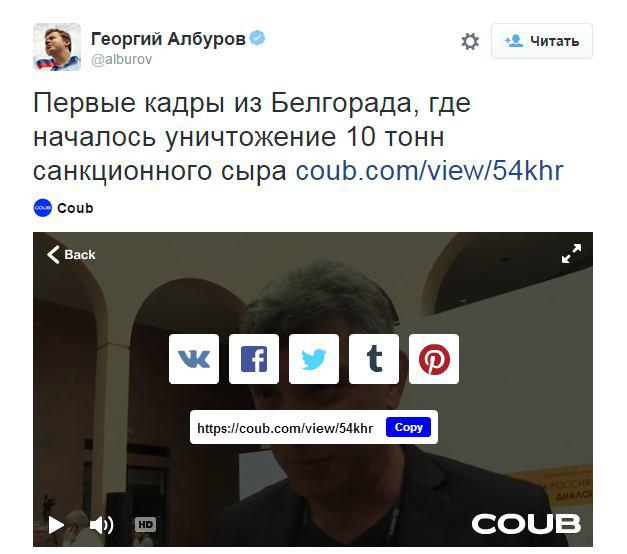The image size is (627, 554).
Task: Toggle HD video quality
Action: (x=146, y=524)
